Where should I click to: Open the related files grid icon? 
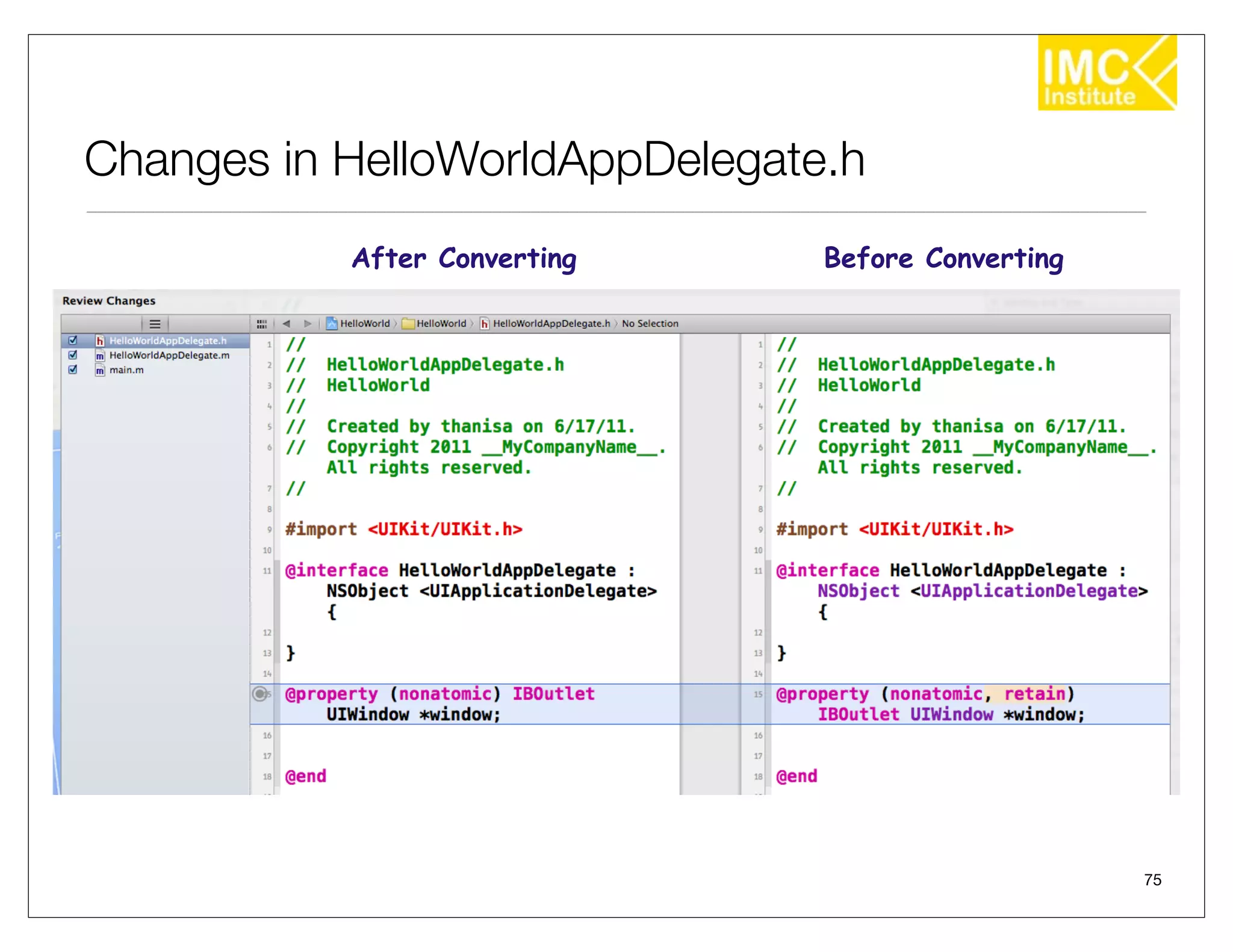point(262,324)
